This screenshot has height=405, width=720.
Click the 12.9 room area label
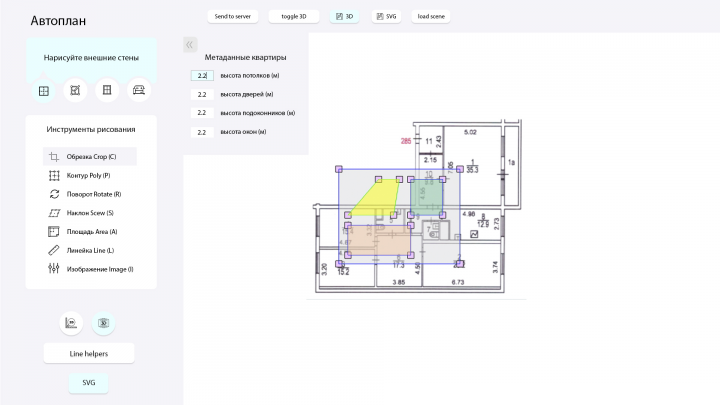tap(483, 225)
